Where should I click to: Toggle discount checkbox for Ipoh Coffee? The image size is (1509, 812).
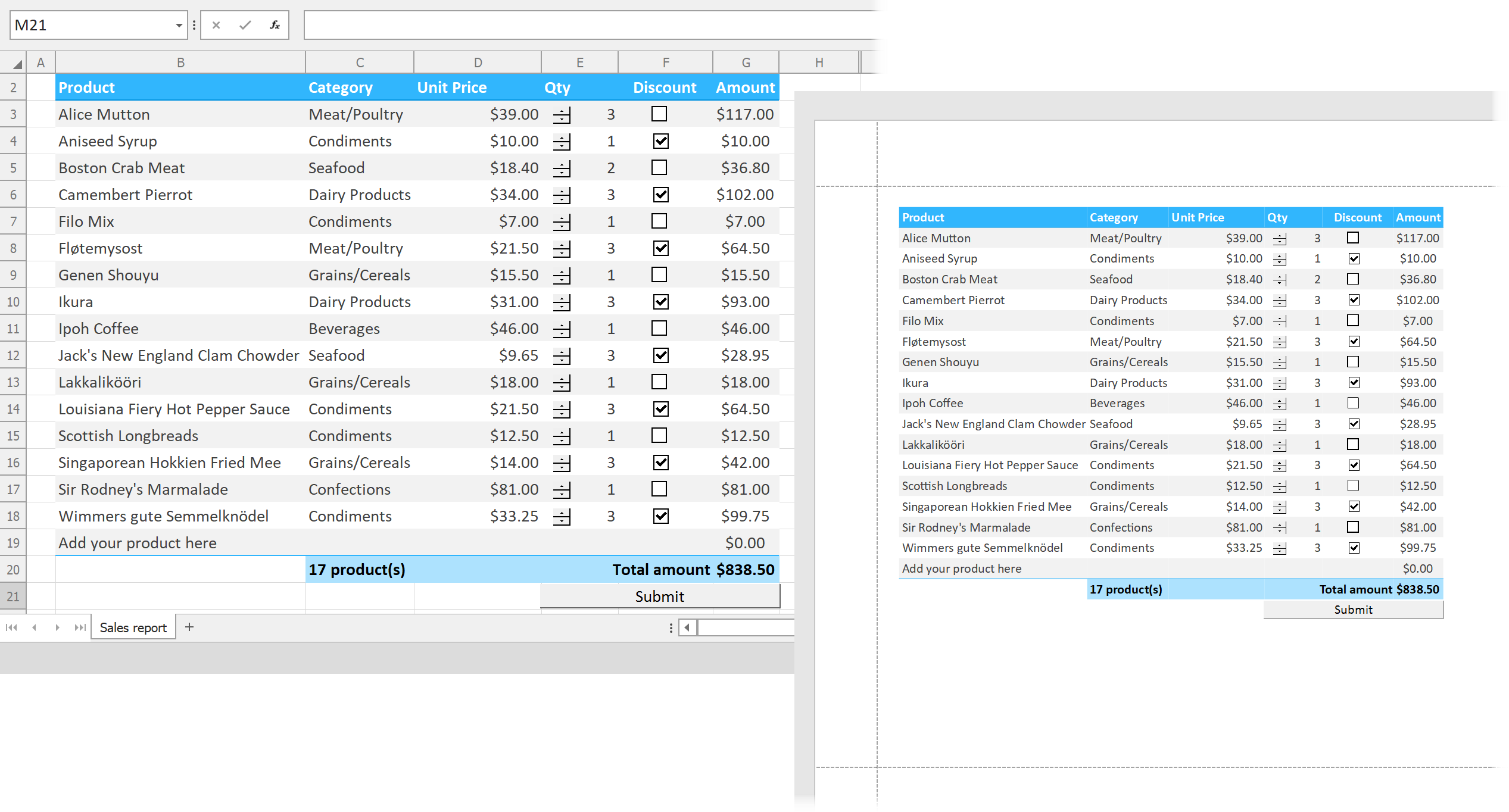(659, 327)
